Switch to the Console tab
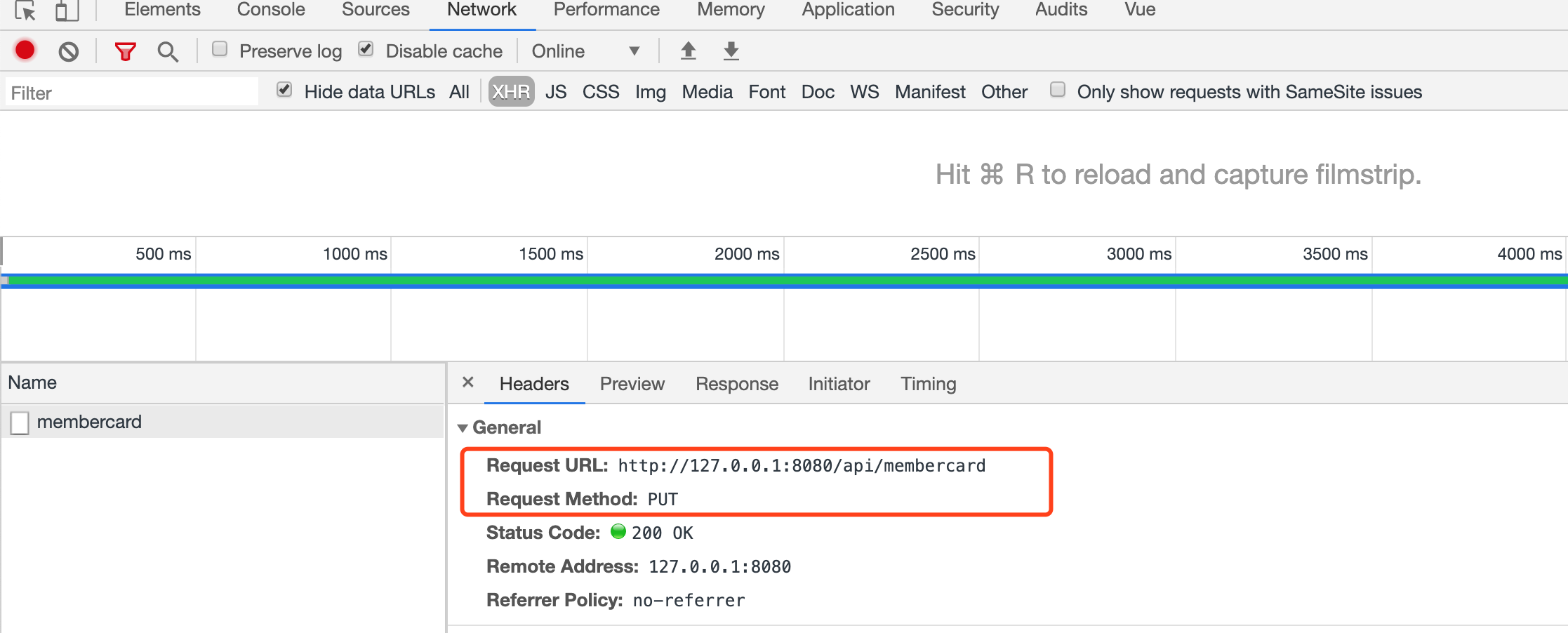 (x=271, y=10)
